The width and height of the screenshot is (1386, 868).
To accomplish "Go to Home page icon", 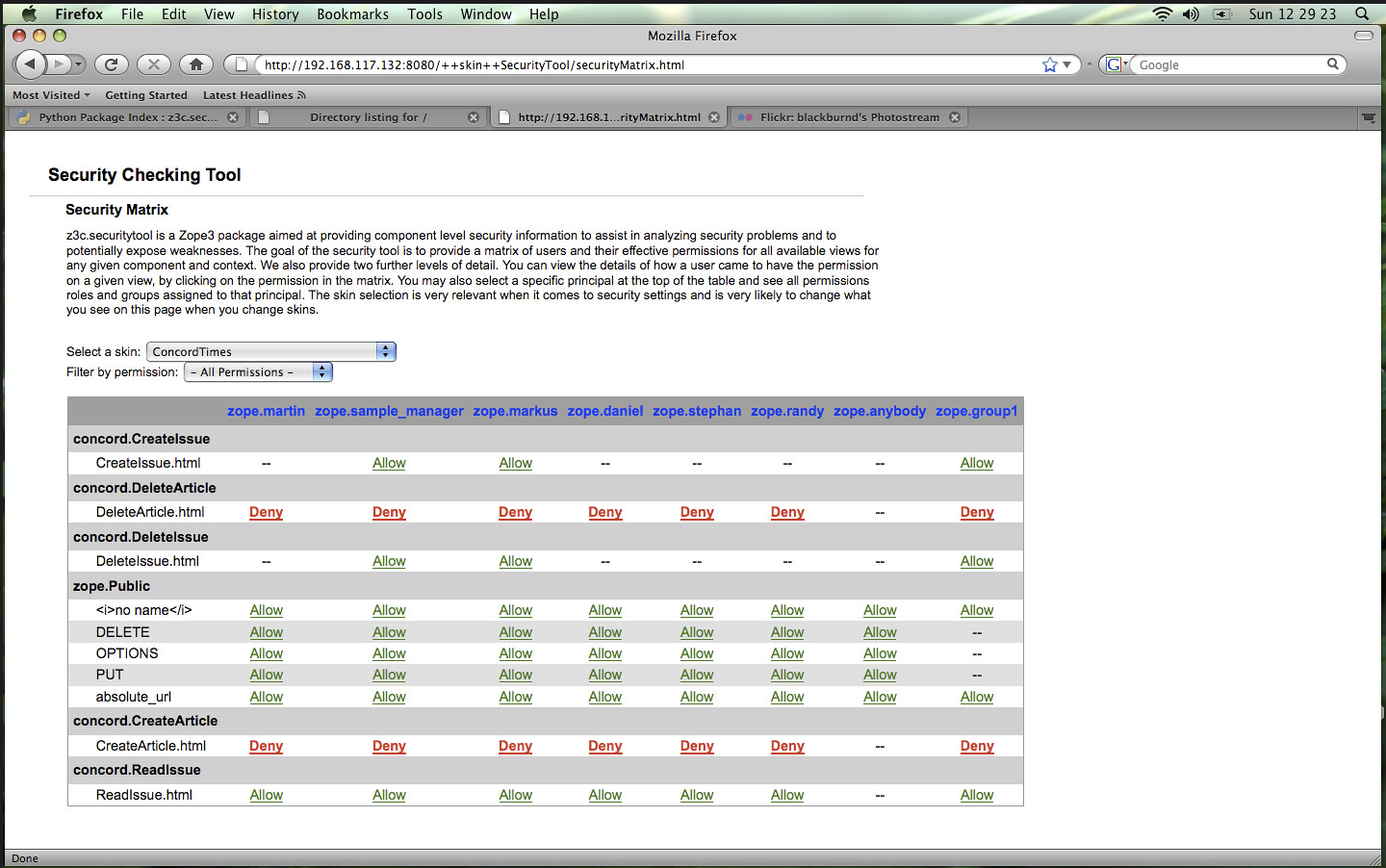I will (196, 64).
